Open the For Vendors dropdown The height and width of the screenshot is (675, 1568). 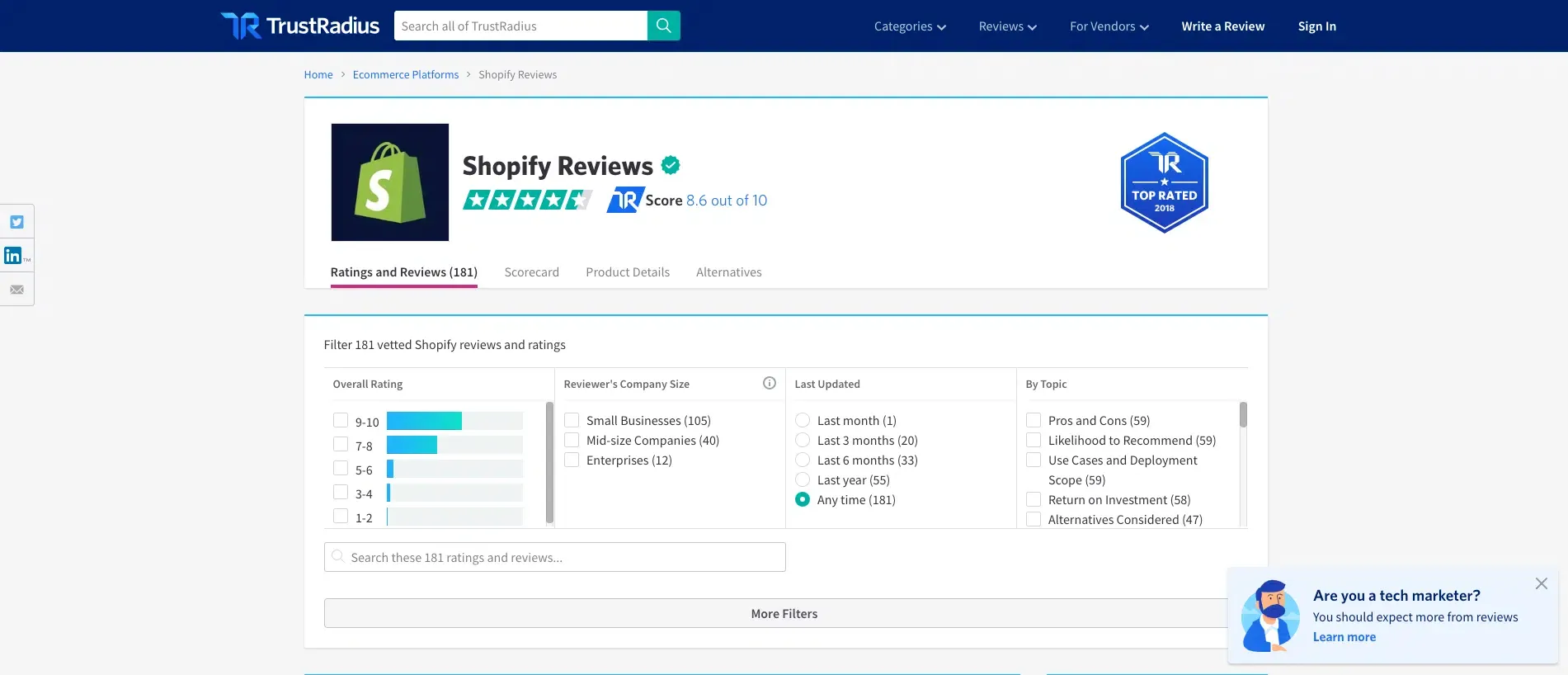[x=1109, y=26]
